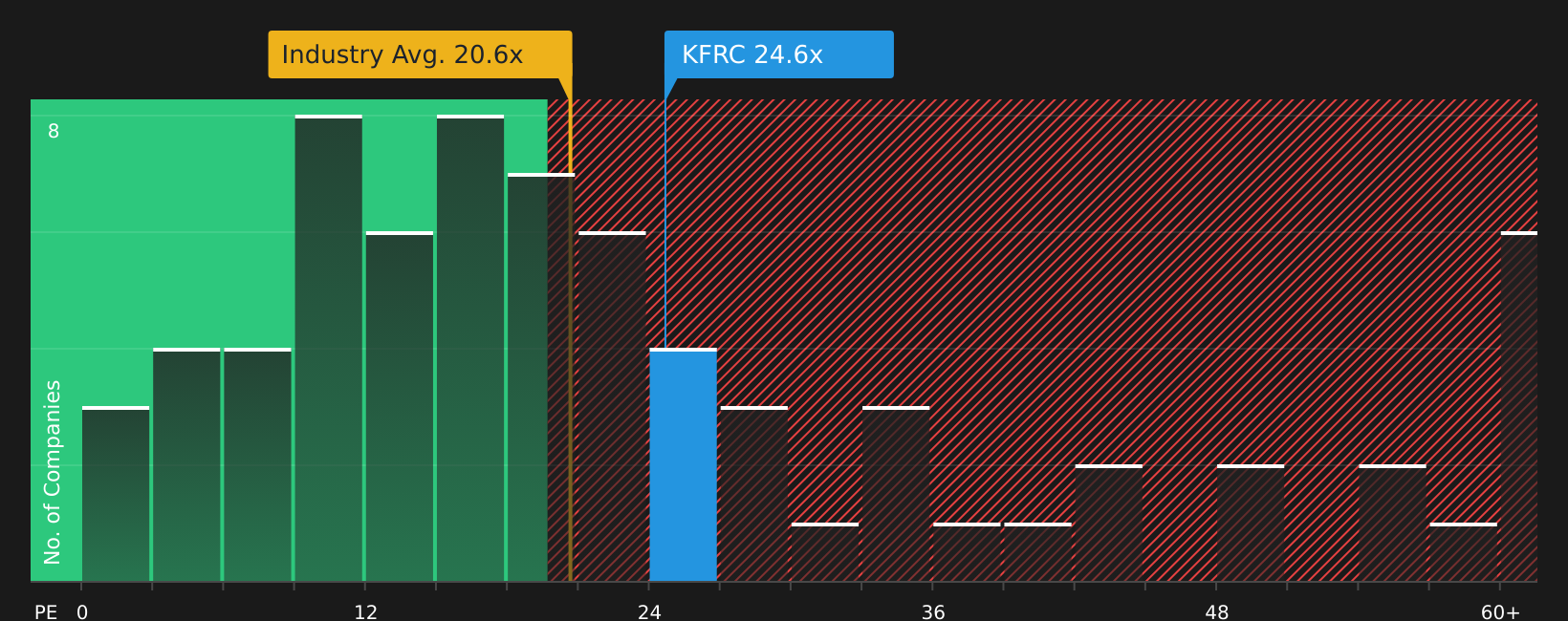Click the 'PE' axis title

point(46,612)
